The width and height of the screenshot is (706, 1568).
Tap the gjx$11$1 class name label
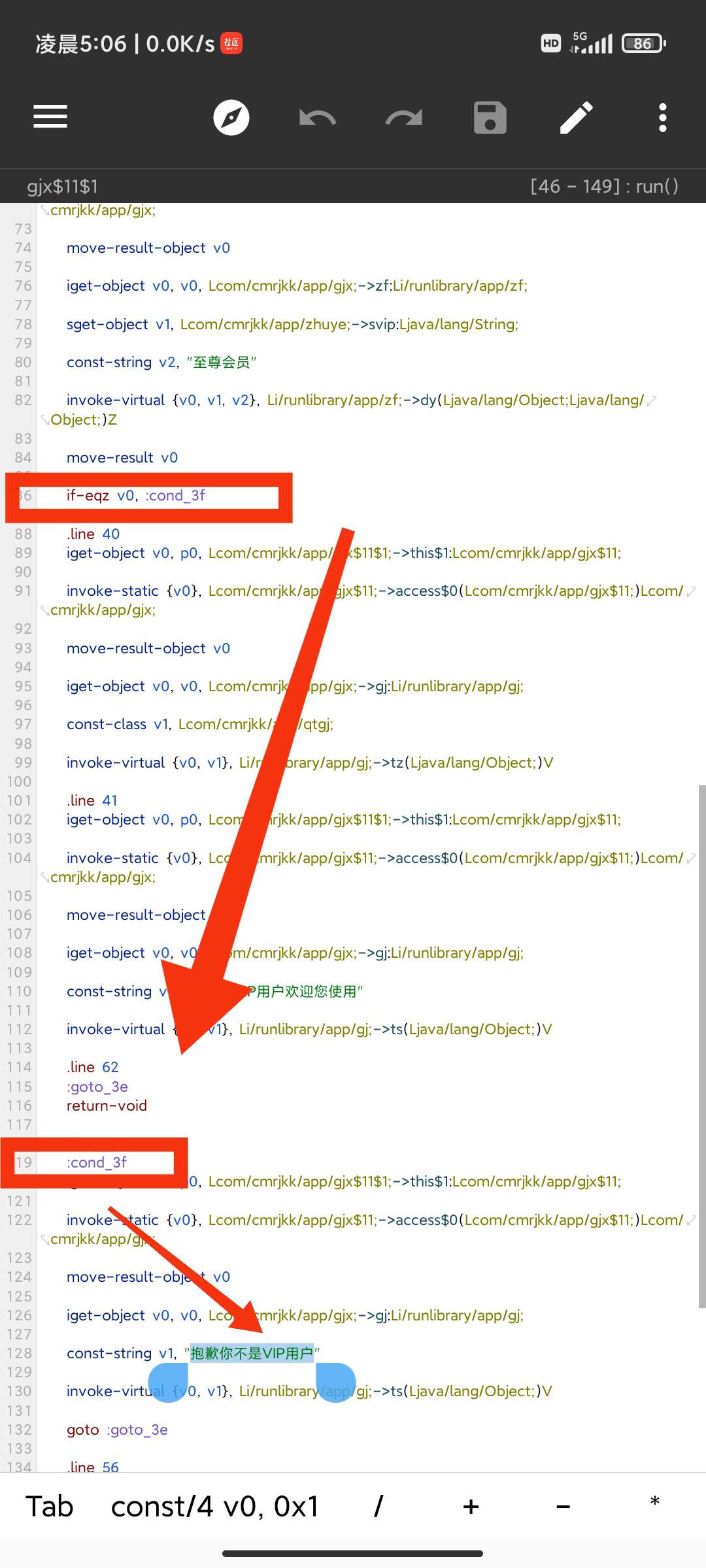pyautogui.click(x=63, y=187)
